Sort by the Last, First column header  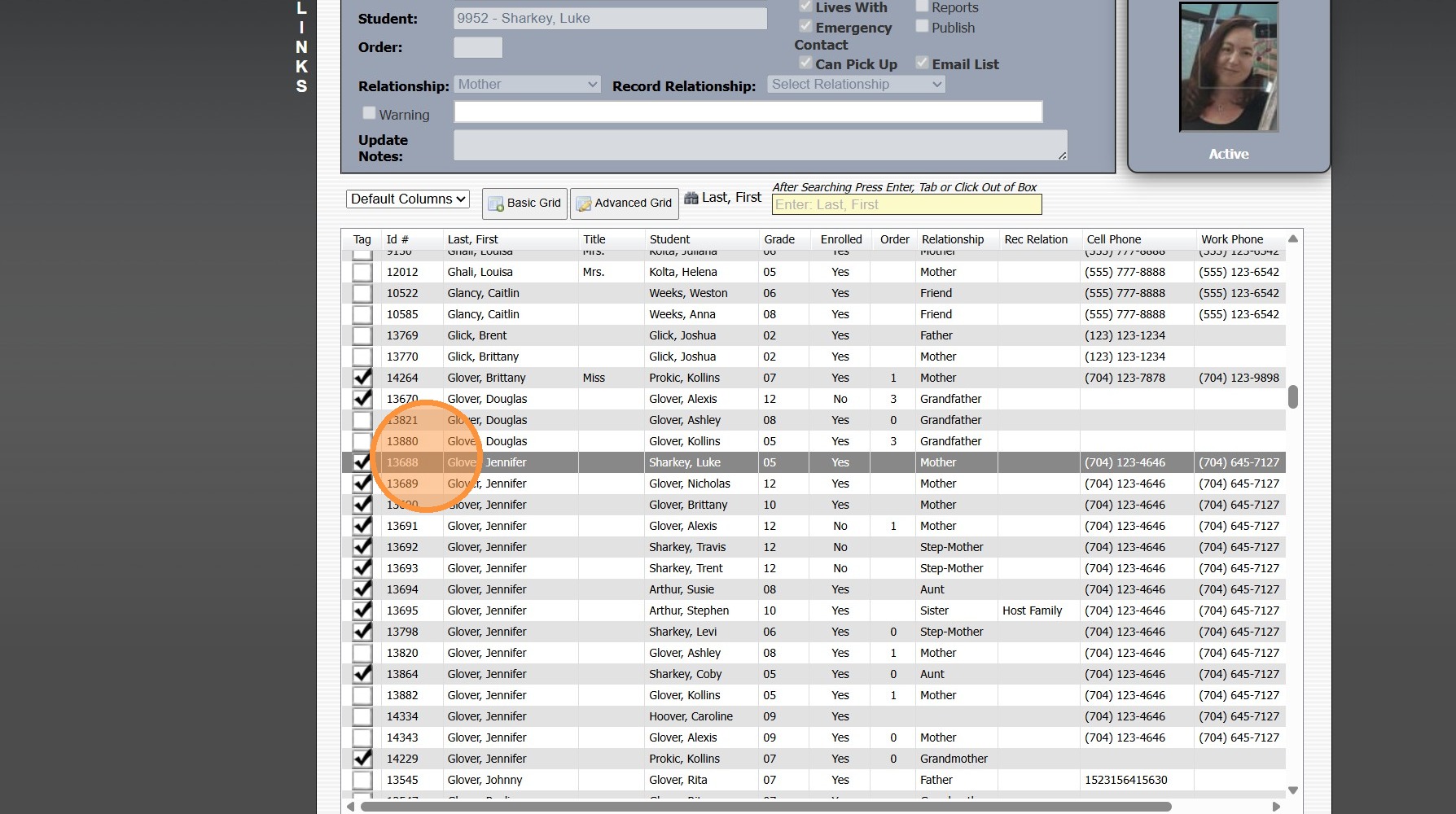[472, 239]
